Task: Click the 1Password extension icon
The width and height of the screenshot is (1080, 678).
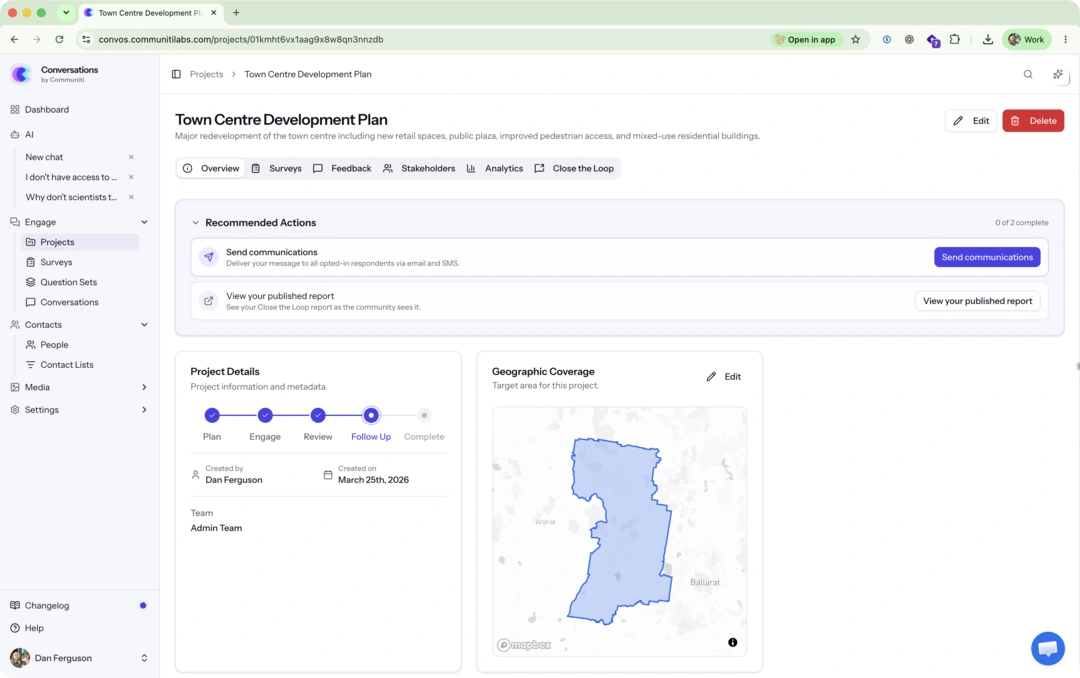Action: [886, 39]
